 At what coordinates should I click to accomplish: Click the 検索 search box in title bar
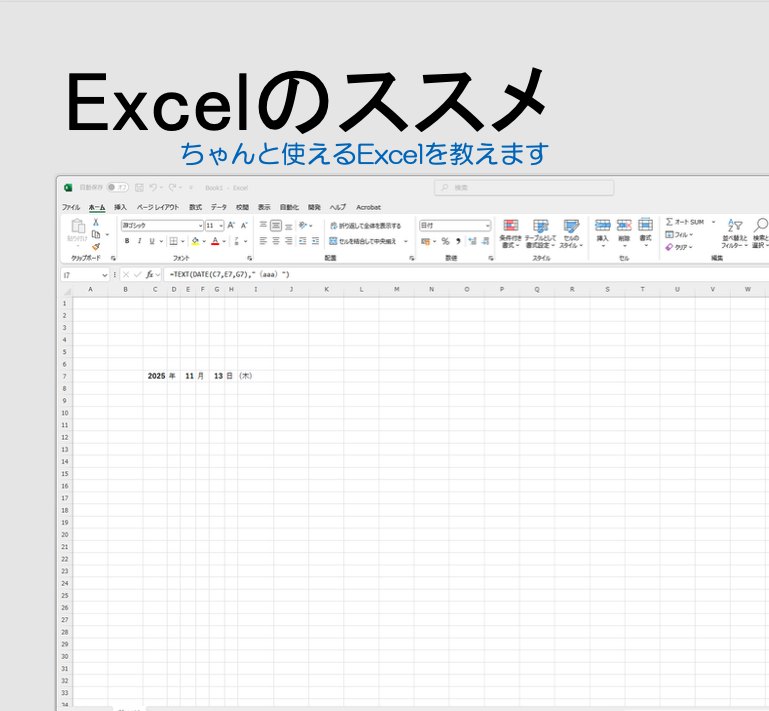(x=524, y=187)
